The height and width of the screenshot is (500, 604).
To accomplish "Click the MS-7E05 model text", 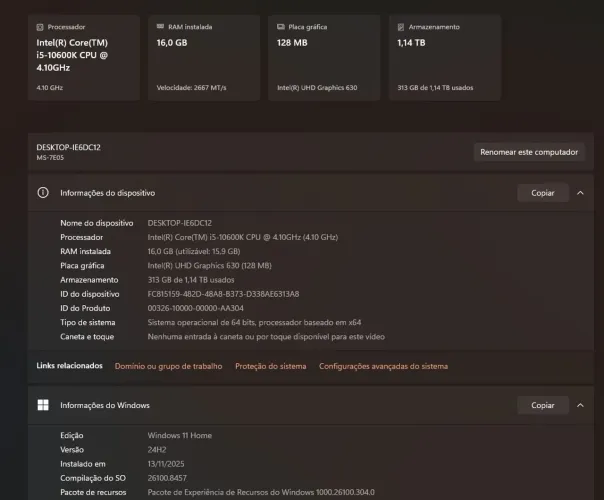I will click(50, 158).
